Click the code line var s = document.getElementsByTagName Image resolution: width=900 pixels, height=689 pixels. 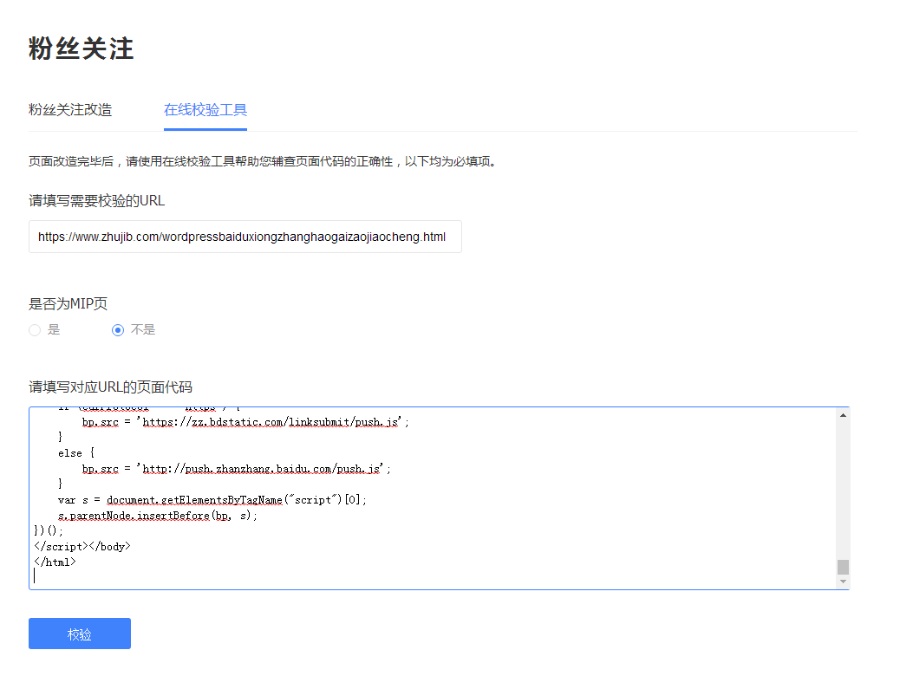coord(212,500)
